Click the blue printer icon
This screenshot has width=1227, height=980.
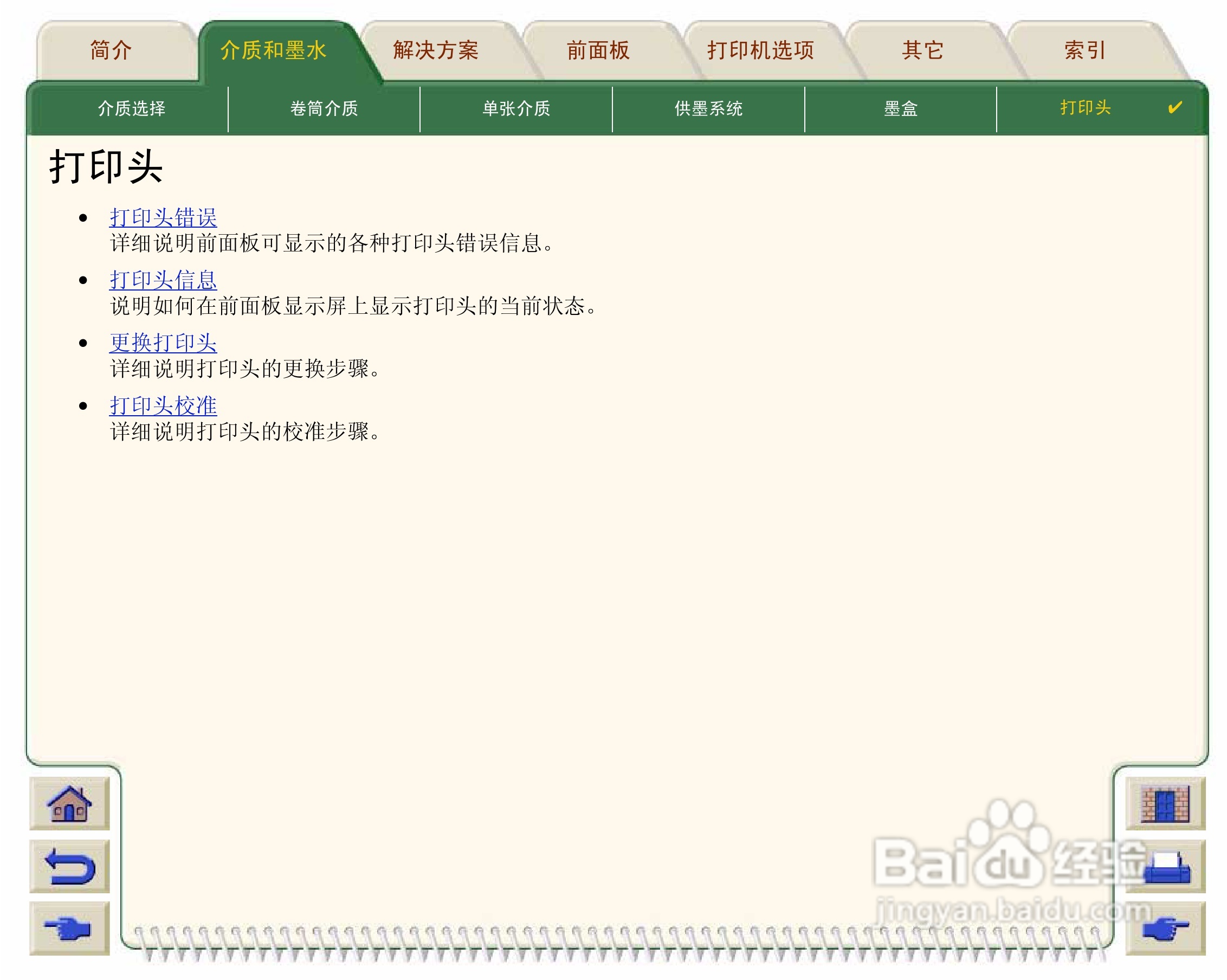[x=1166, y=866]
